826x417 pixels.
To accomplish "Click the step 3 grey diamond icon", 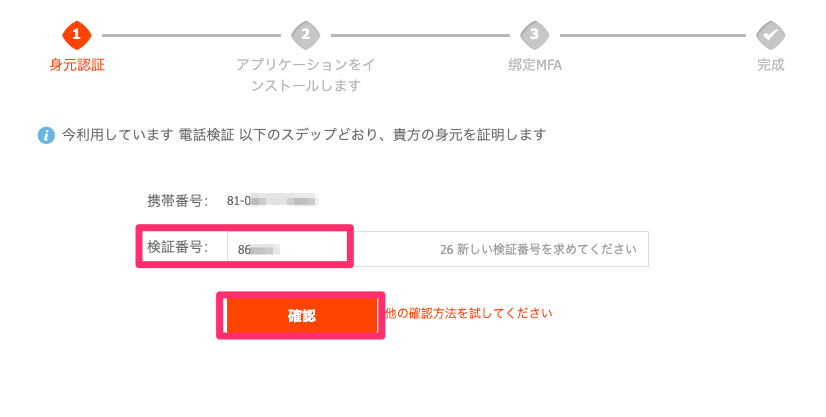I will pos(534,35).
